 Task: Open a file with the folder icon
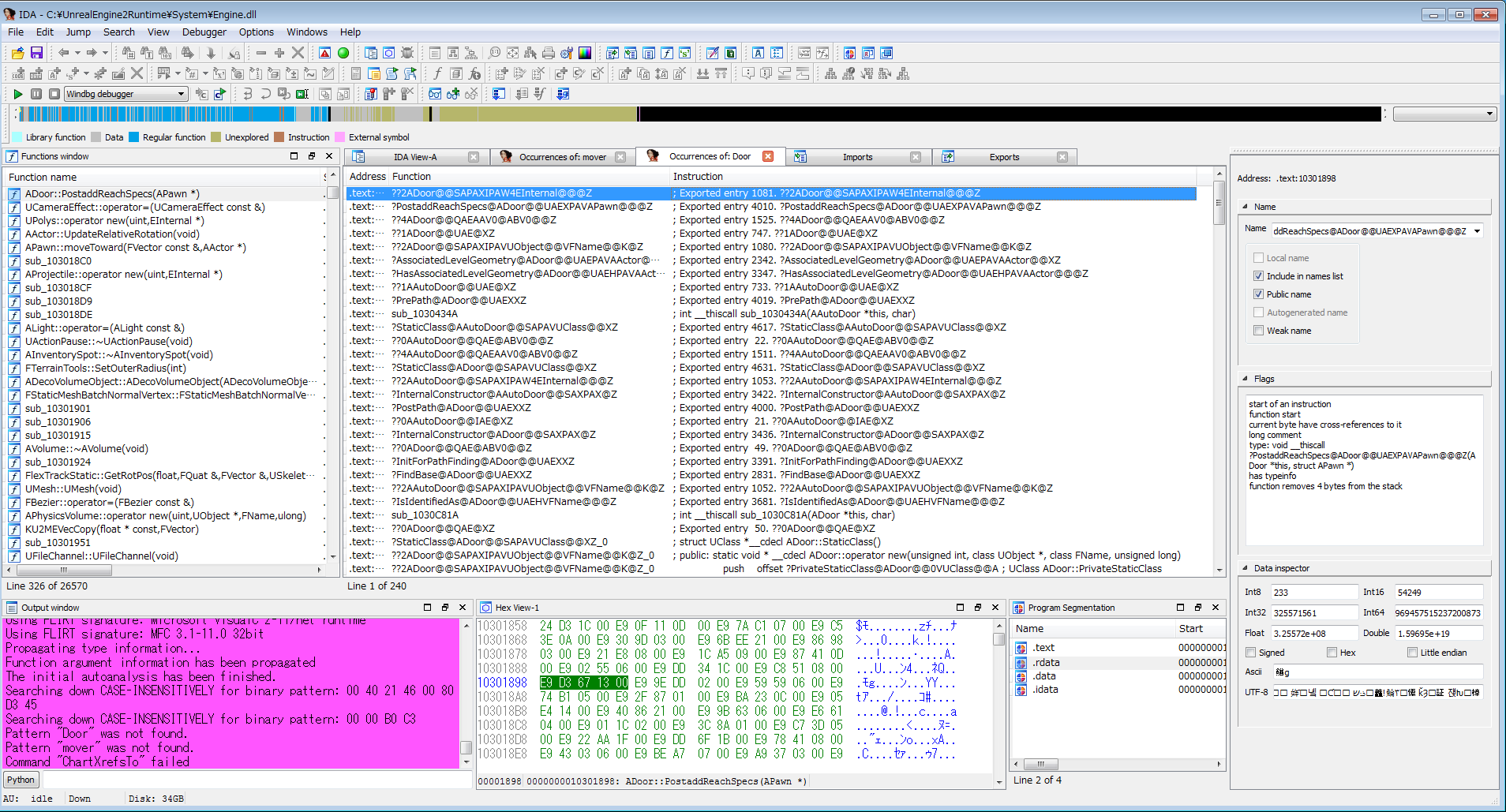click(17, 53)
